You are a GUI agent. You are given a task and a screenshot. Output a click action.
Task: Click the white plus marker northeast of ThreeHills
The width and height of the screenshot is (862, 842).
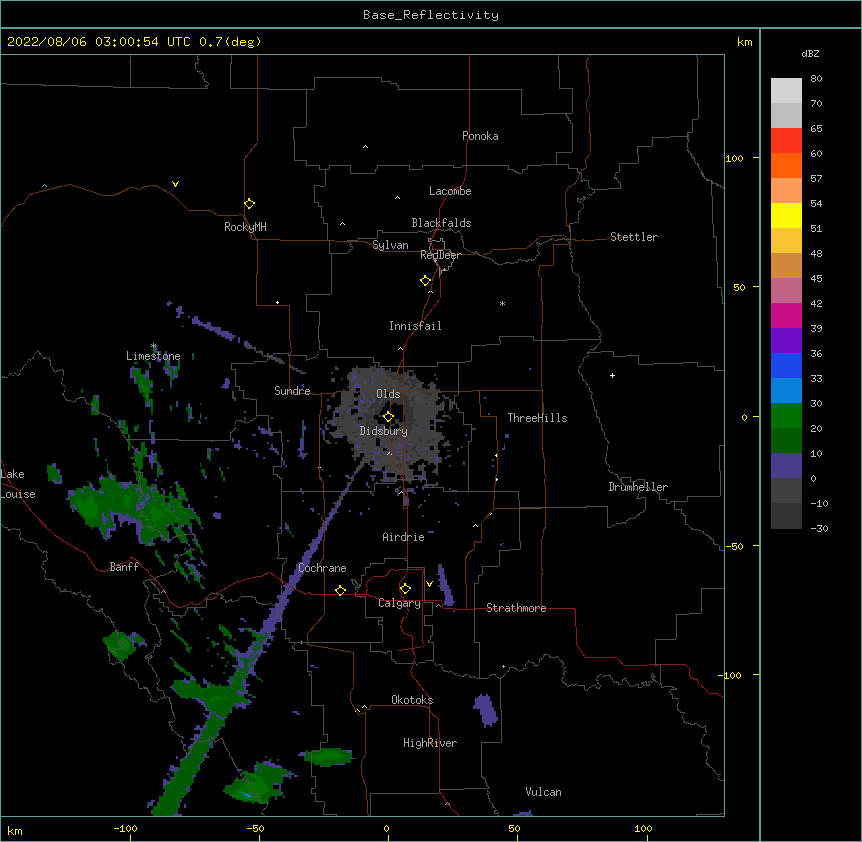click(612, 375)
